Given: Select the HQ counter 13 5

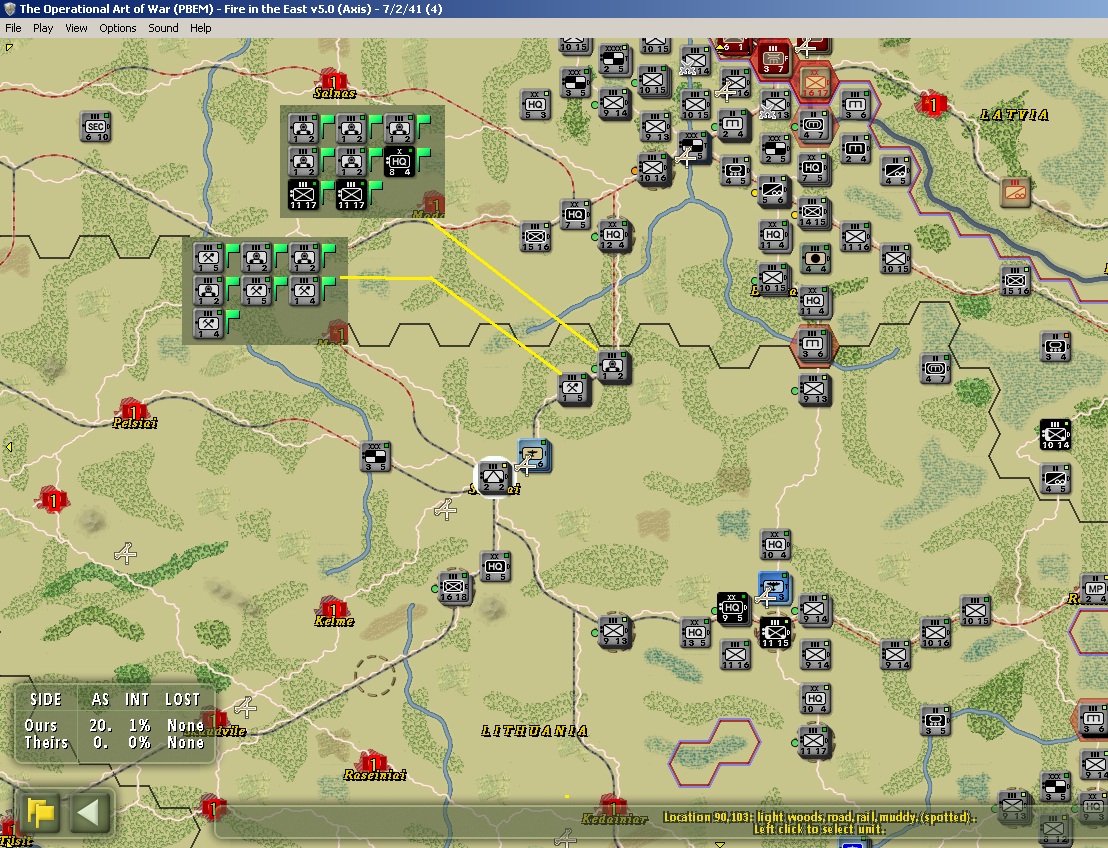Looking at the screenshot, I should (x=695, y=633).
